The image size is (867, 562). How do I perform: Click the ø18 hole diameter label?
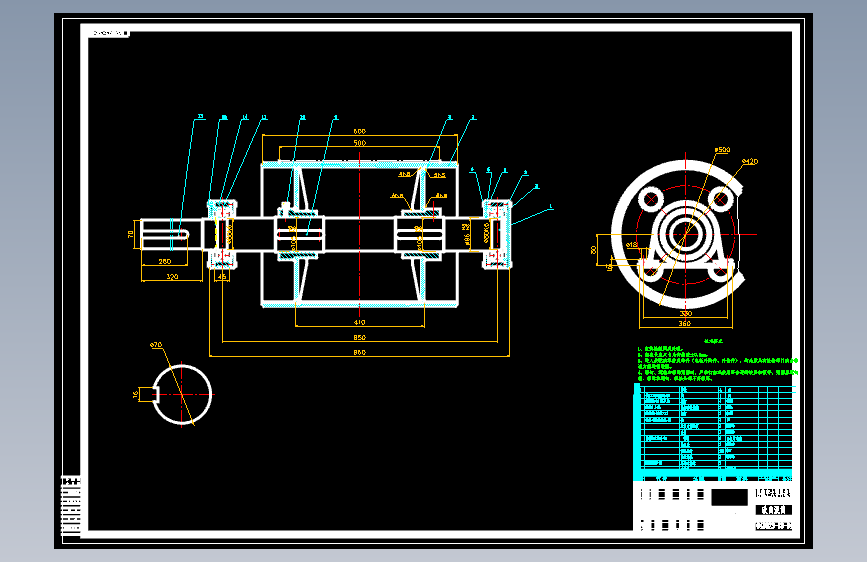631,244
